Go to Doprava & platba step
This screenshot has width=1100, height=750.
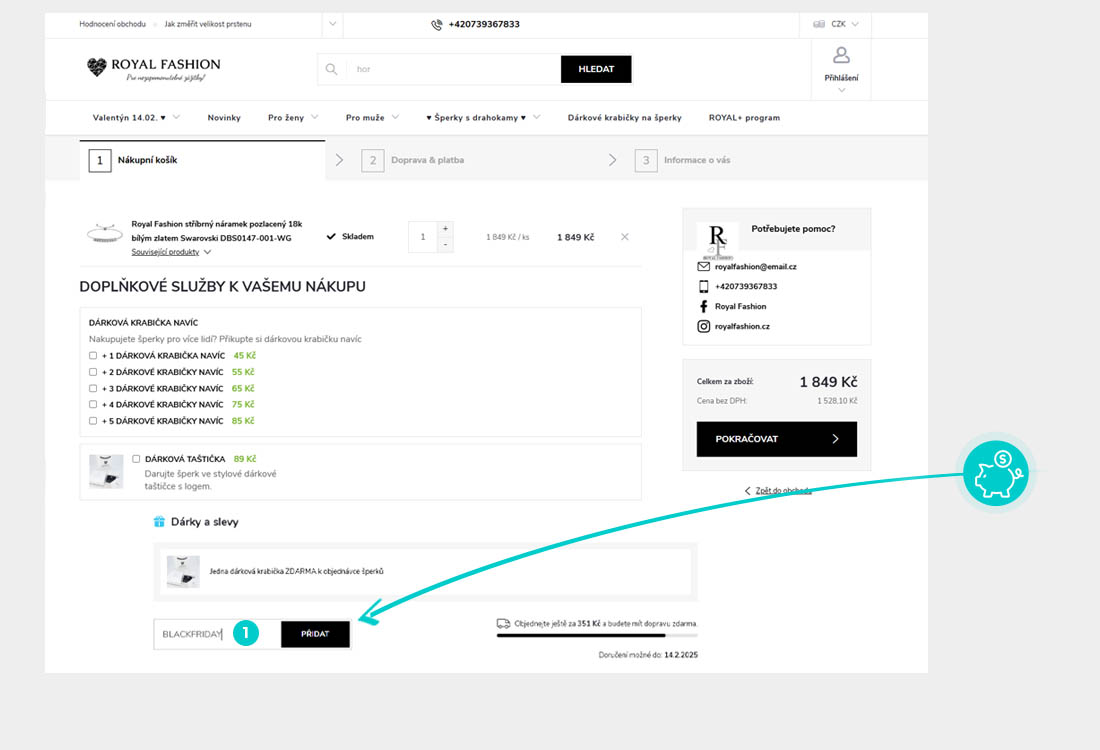[x=427, y=160]
